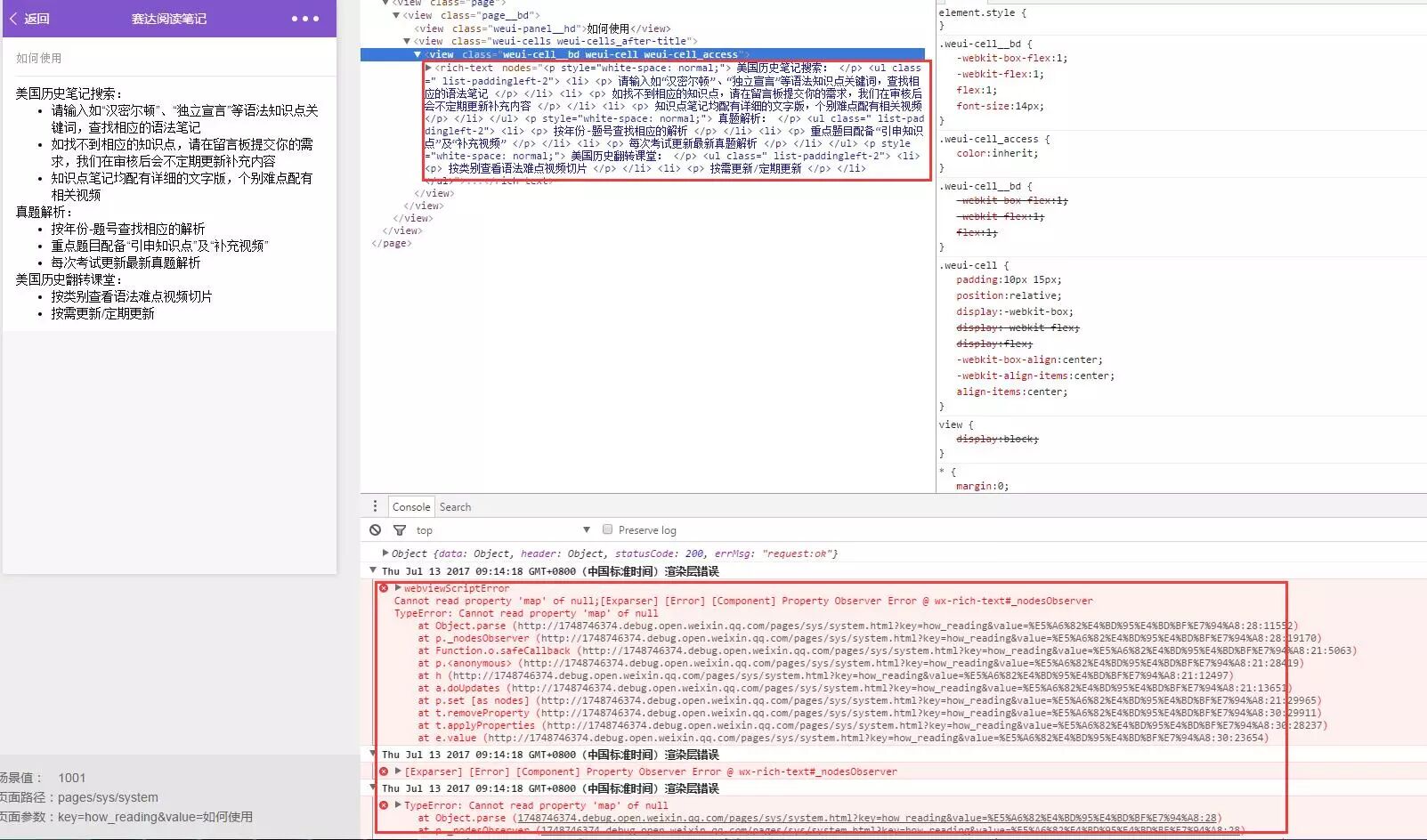Click the 场景值 1001 status line

click(43, 778)
